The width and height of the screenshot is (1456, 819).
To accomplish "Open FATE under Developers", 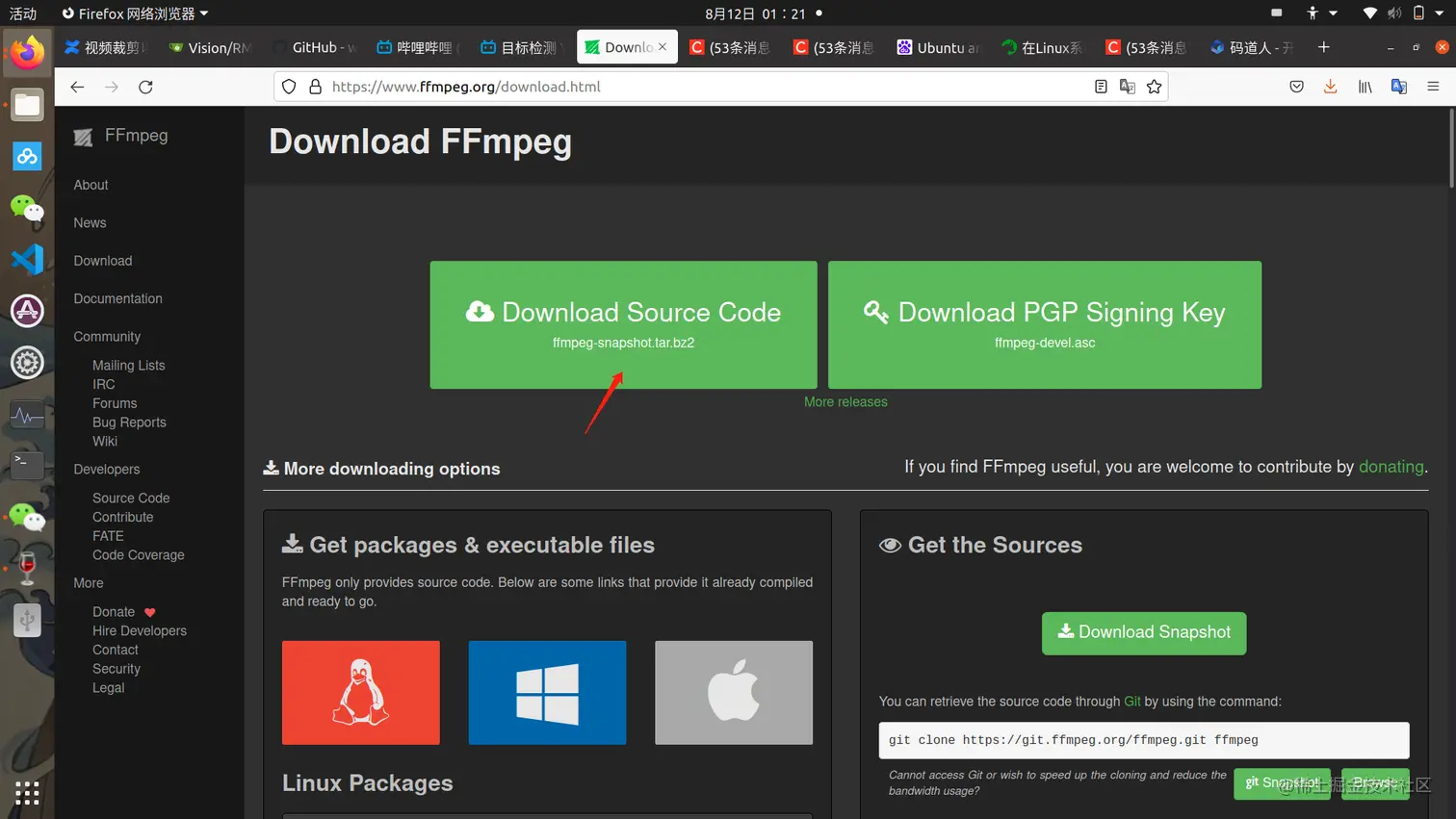I will [x=108, y=536].
